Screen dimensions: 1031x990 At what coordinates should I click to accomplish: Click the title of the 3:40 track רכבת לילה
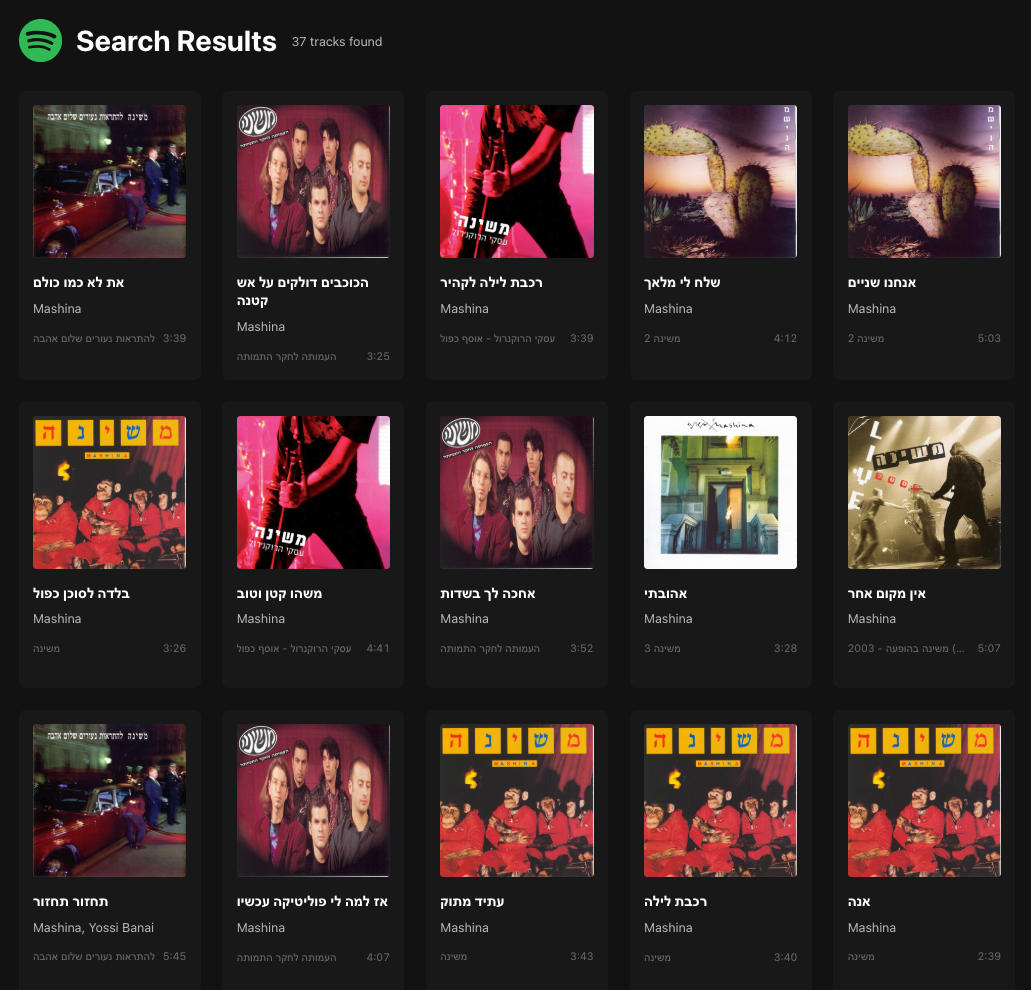(x=675, y=902)
